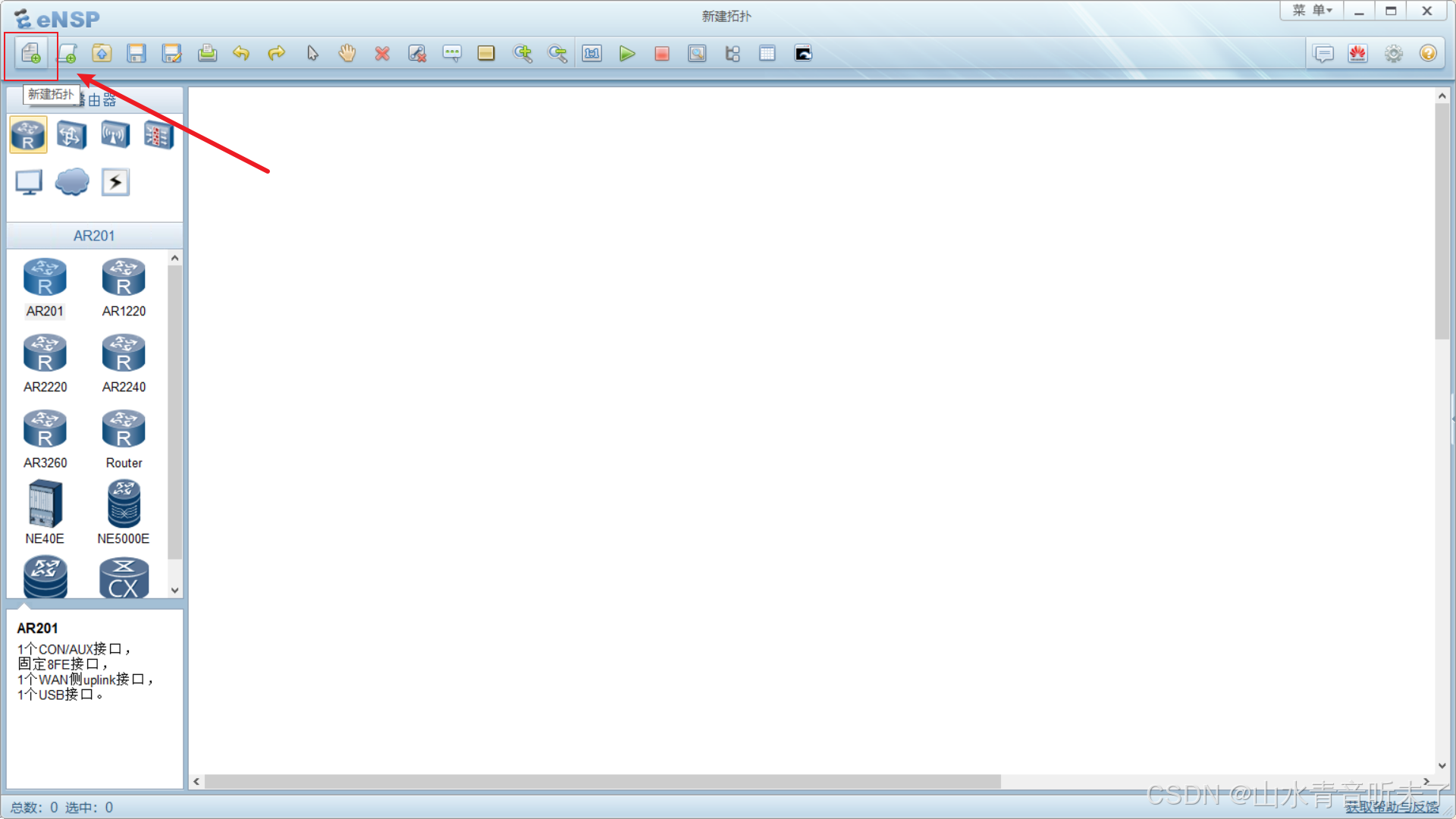The image size is (1456, 819).
Task: Click the horizontal canvas scrollbar
Action: pos(602,781)
